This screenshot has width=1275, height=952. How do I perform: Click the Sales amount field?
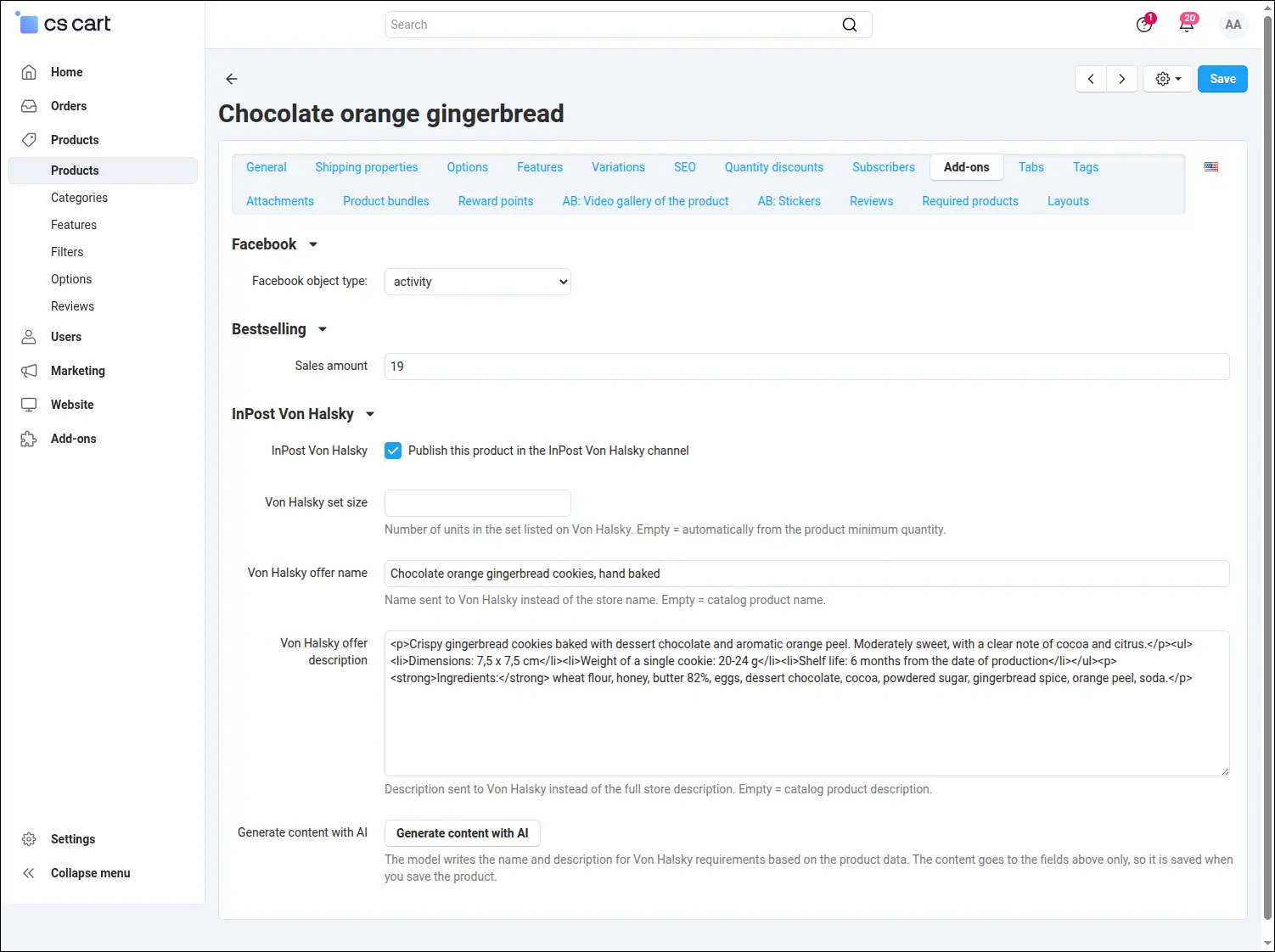click(806, 367)
